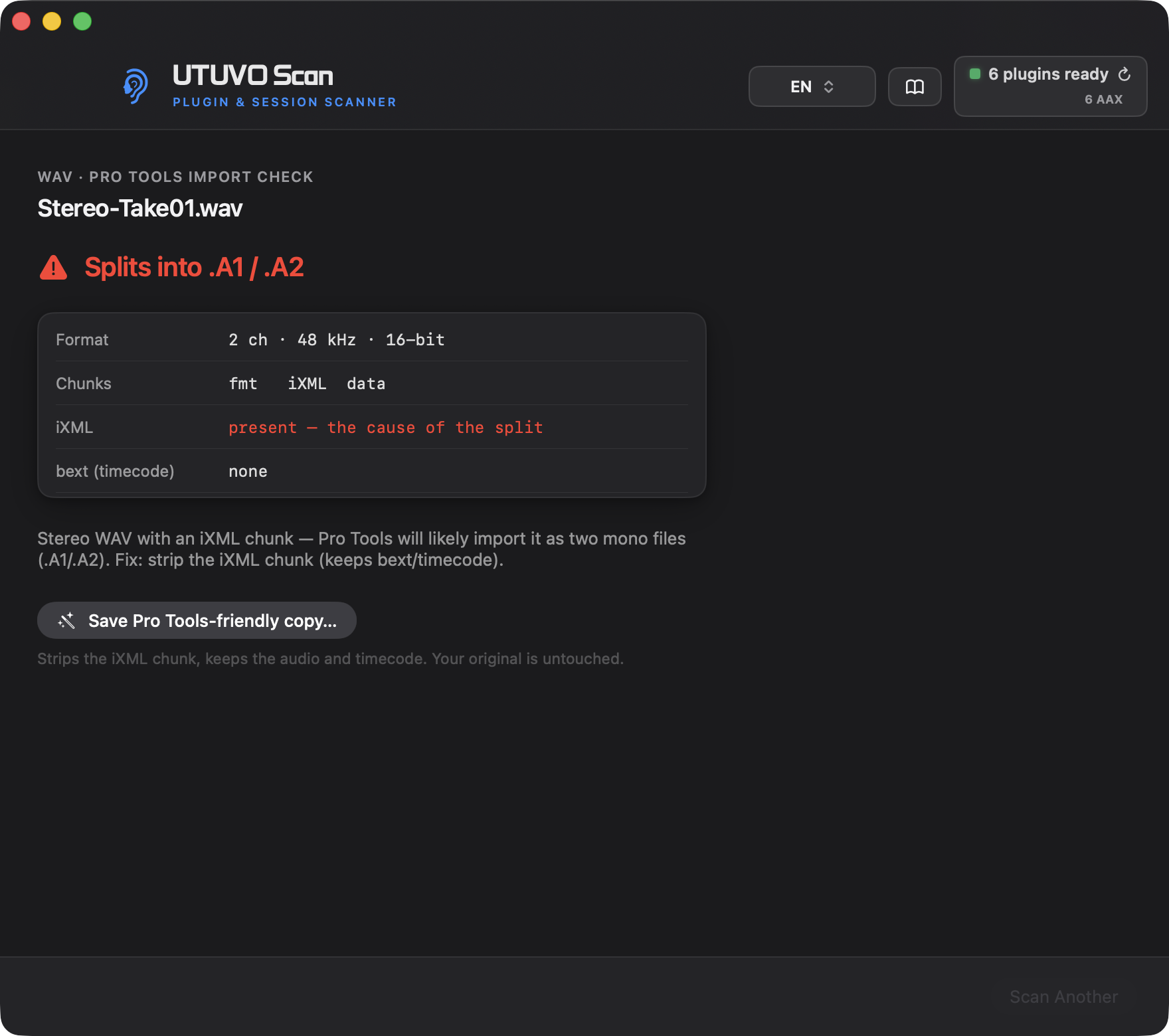Screen dimensions: 1169x1036
Task: Click the UTUVO Scan ear logo icon
Action: [x=135, y=86]
